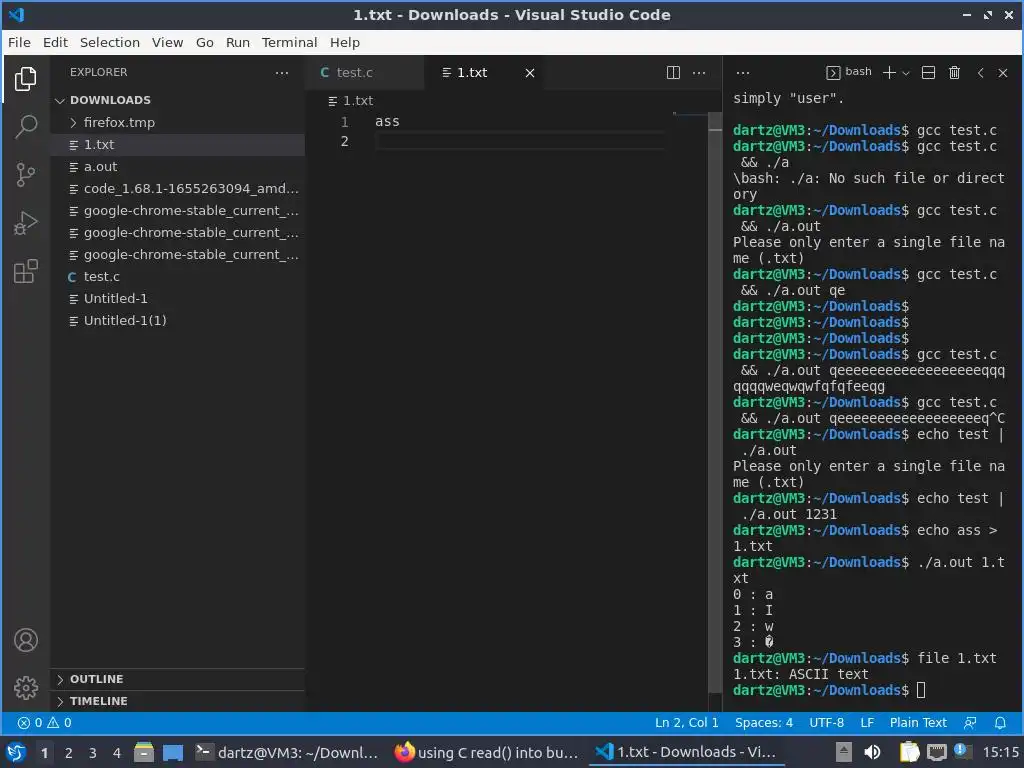Open a.out in the Explorer
The height and width of the screenshot is (768, 1024).
click(x=178, y=167)
